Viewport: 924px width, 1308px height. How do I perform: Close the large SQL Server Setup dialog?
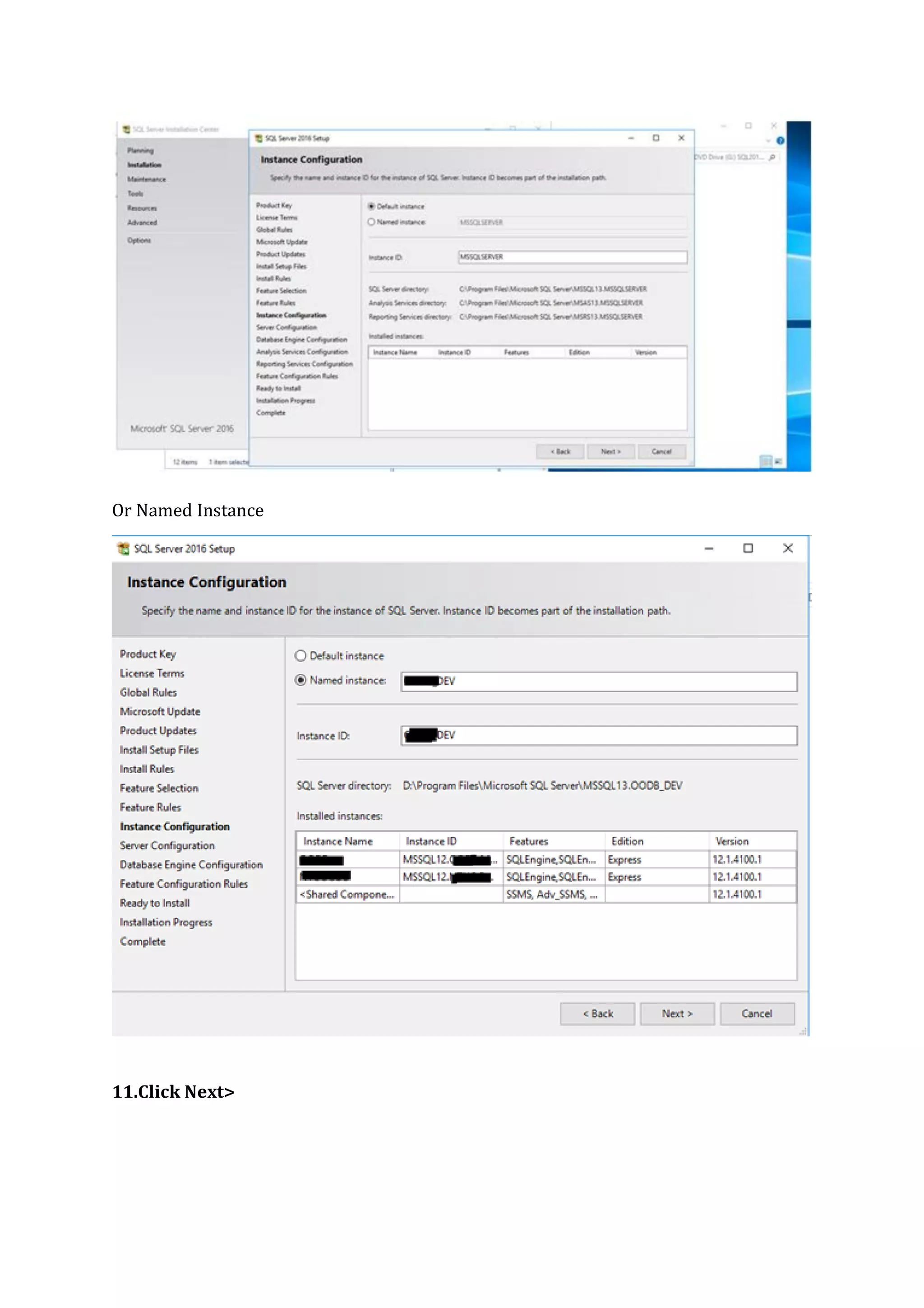tap(787, 548)
